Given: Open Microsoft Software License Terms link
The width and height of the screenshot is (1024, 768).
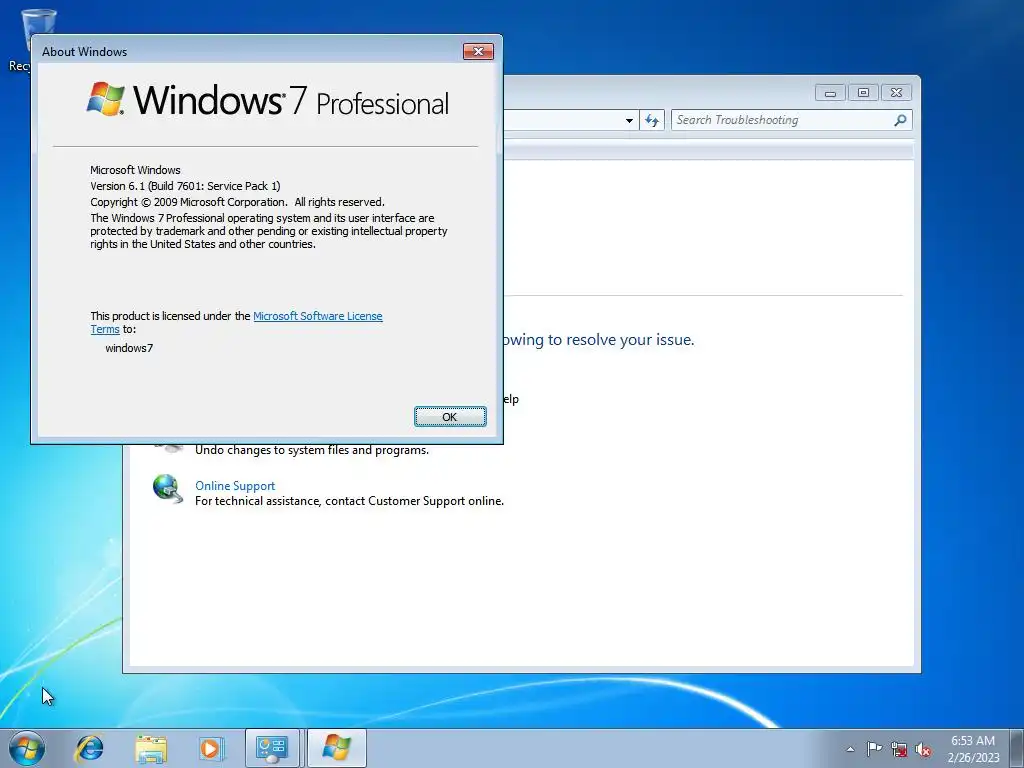Looking at the screenshot, I should coord(317,316).
